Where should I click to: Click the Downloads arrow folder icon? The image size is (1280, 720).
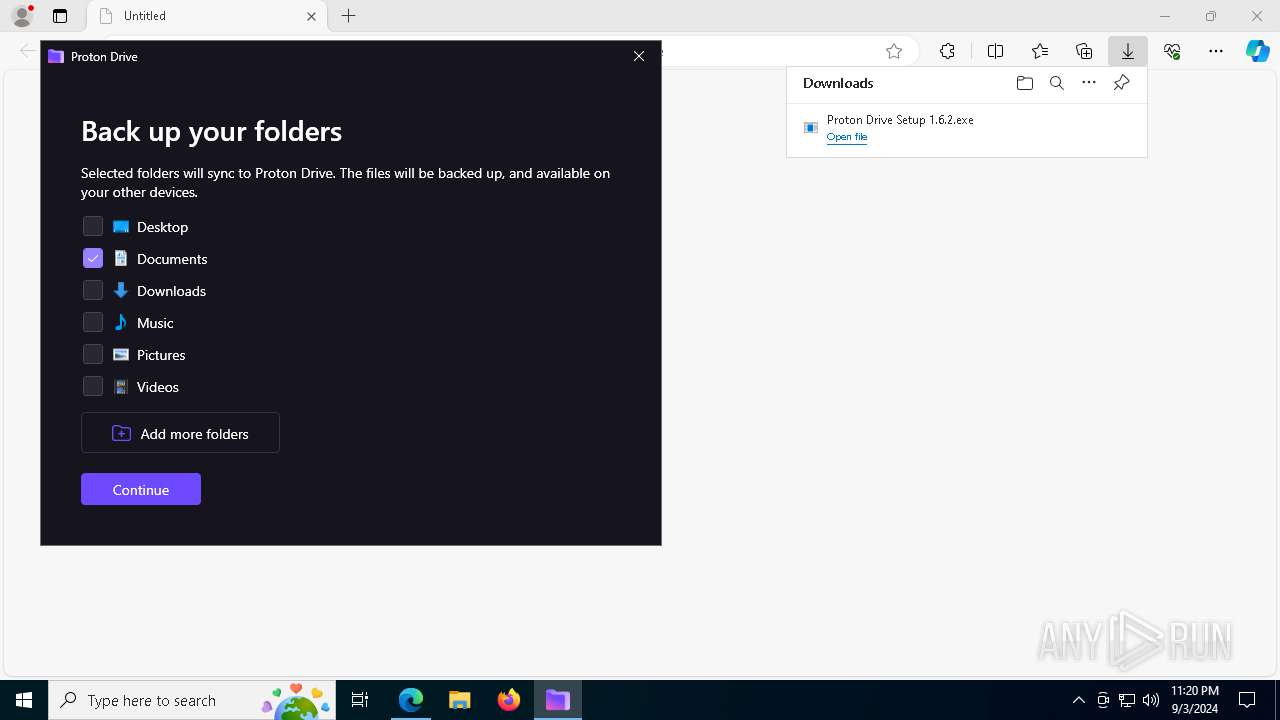(x=121, y=290)
